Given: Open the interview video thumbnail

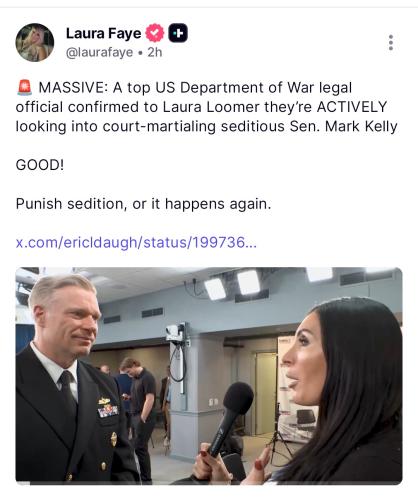Looking at the screenshot, I should click(x=209, y=376).
